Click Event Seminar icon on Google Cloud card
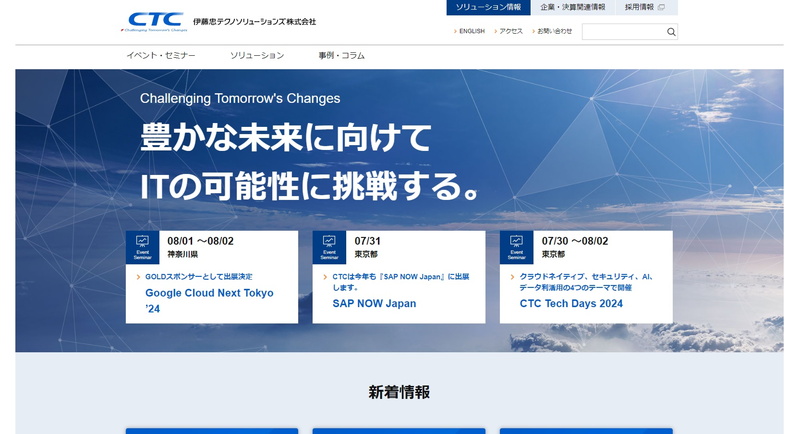The image size is (800, 434). [142, 247]
